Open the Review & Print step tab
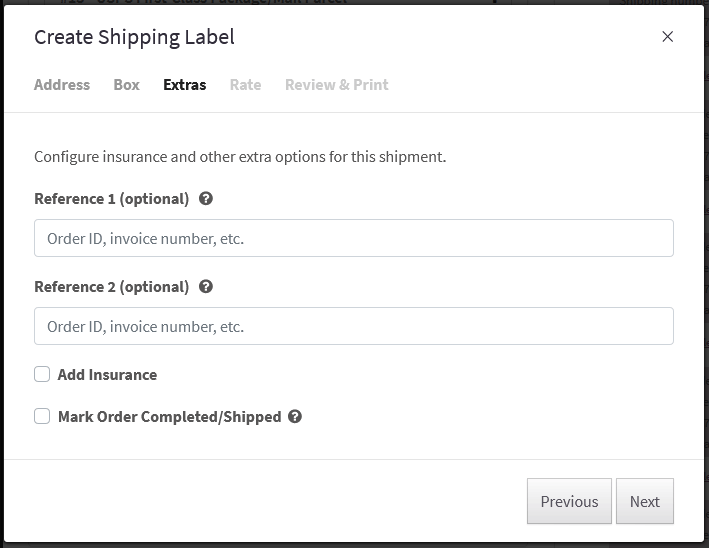 pyautogui.click(x=336, y=85)
